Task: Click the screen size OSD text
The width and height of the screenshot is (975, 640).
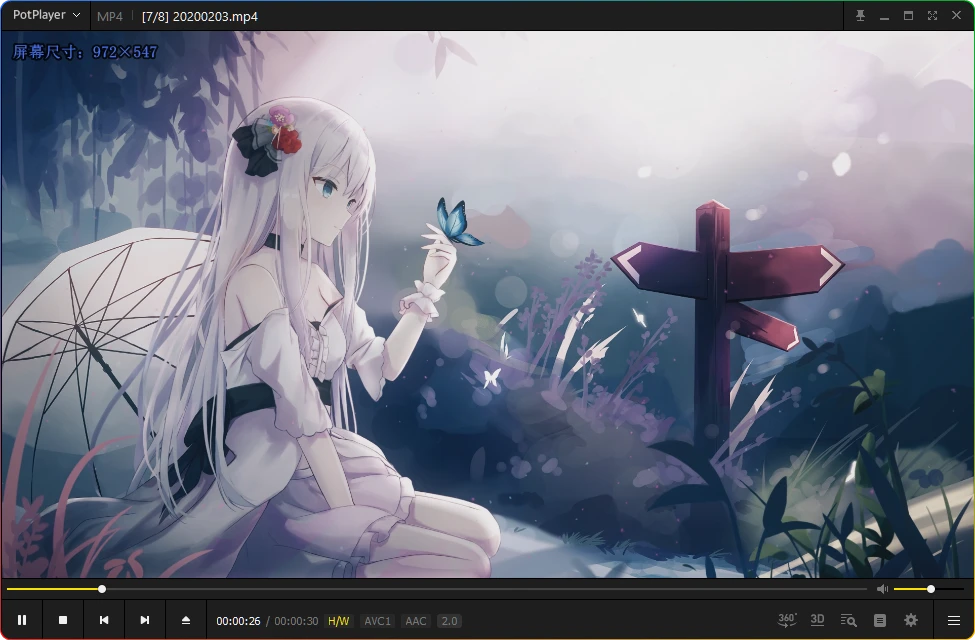Action: click(85, 52)
